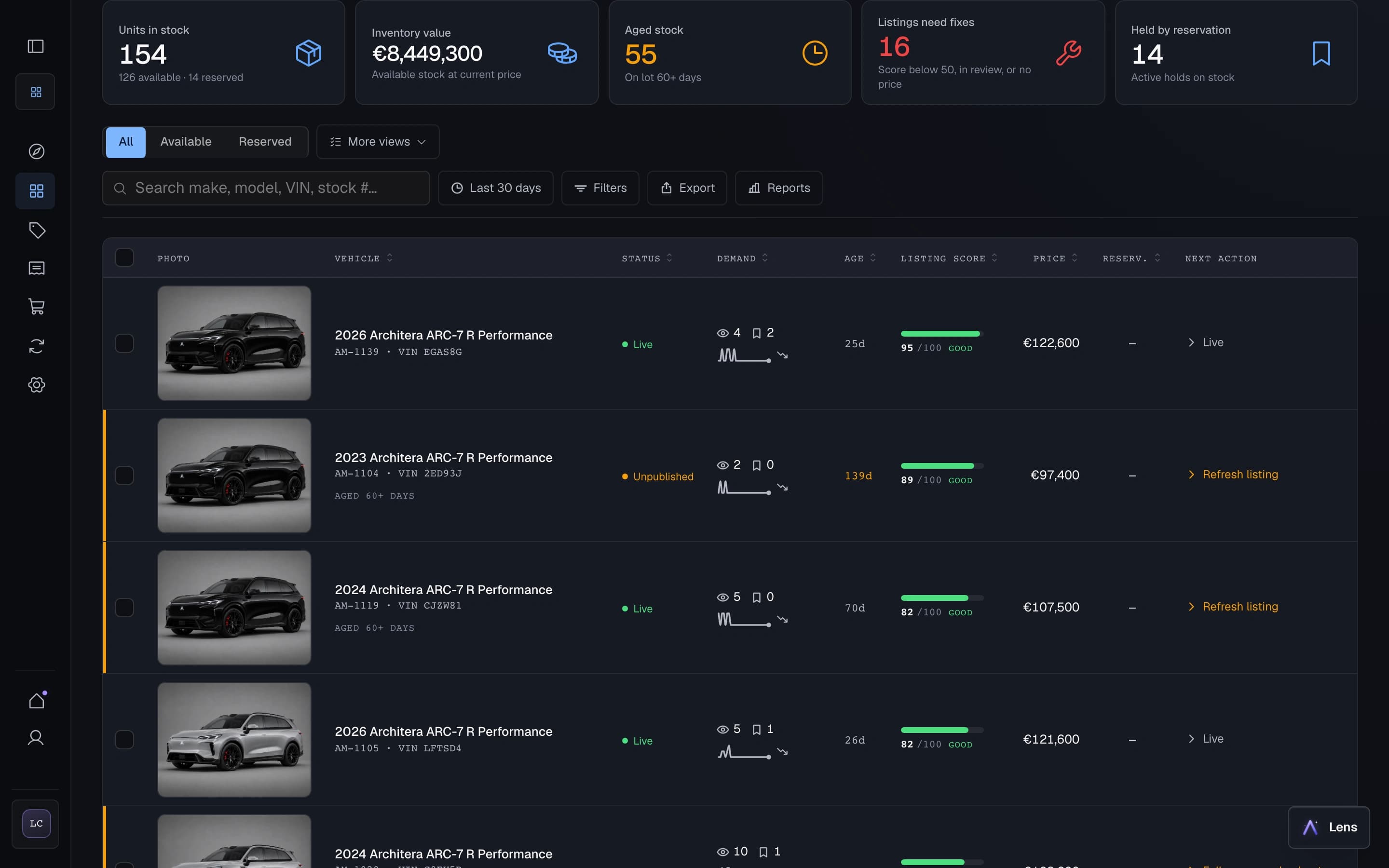Click Refresh listing for AM-1119
Viewport: 1389px width, 868px height.
[x=1233, y=607]
